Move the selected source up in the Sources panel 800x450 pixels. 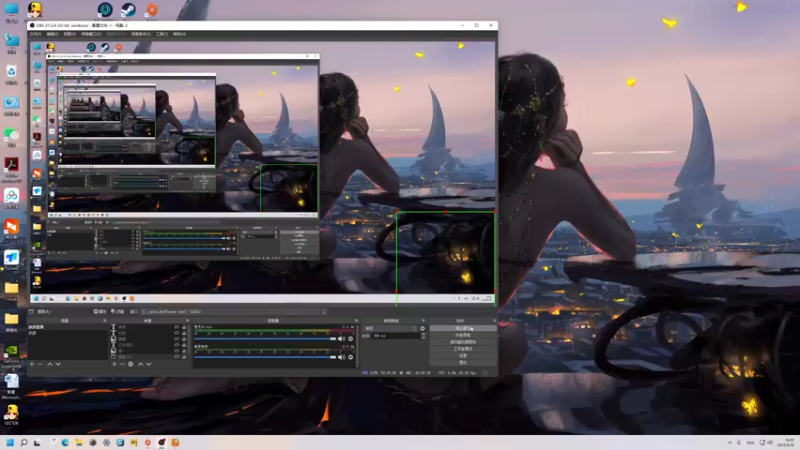(140, 364)
